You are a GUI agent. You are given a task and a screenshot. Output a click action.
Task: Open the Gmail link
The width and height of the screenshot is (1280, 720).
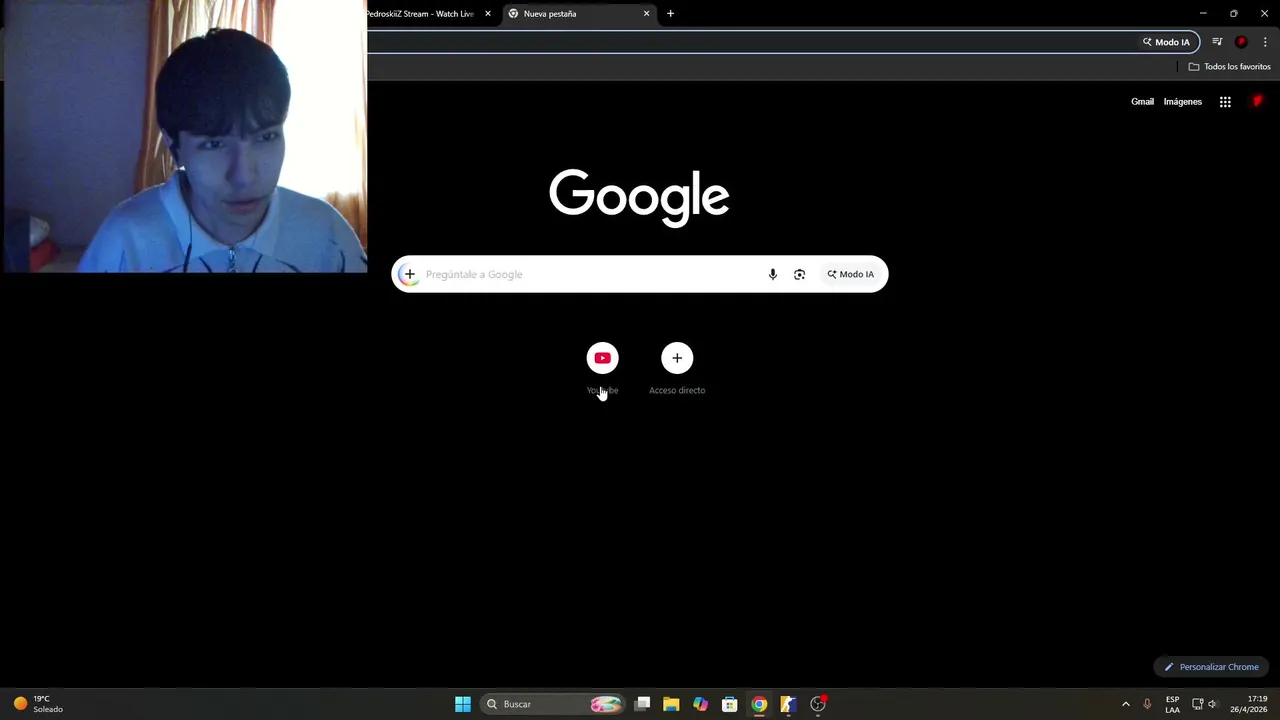1142,102
